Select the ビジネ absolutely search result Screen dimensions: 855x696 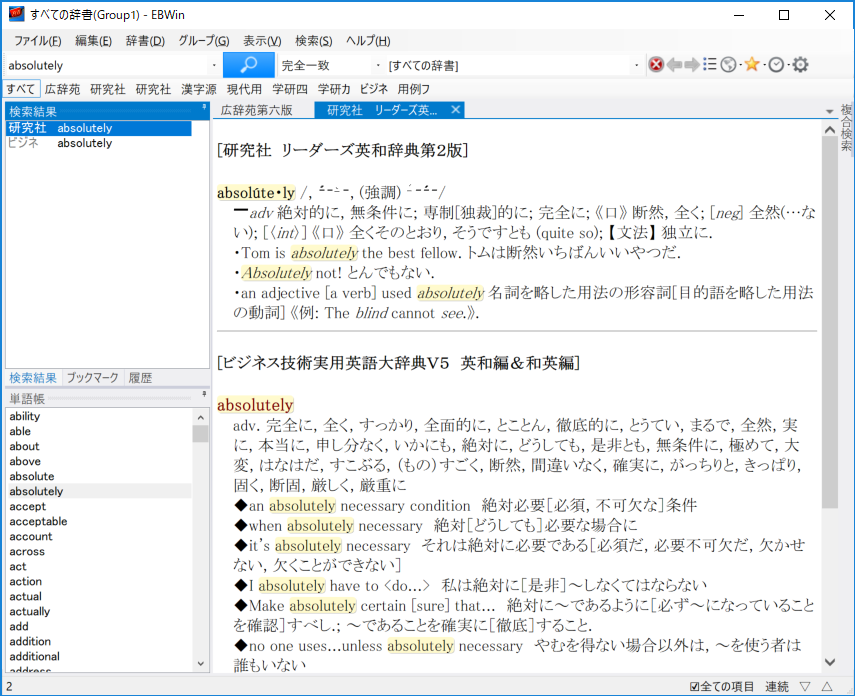pos(99,143)
